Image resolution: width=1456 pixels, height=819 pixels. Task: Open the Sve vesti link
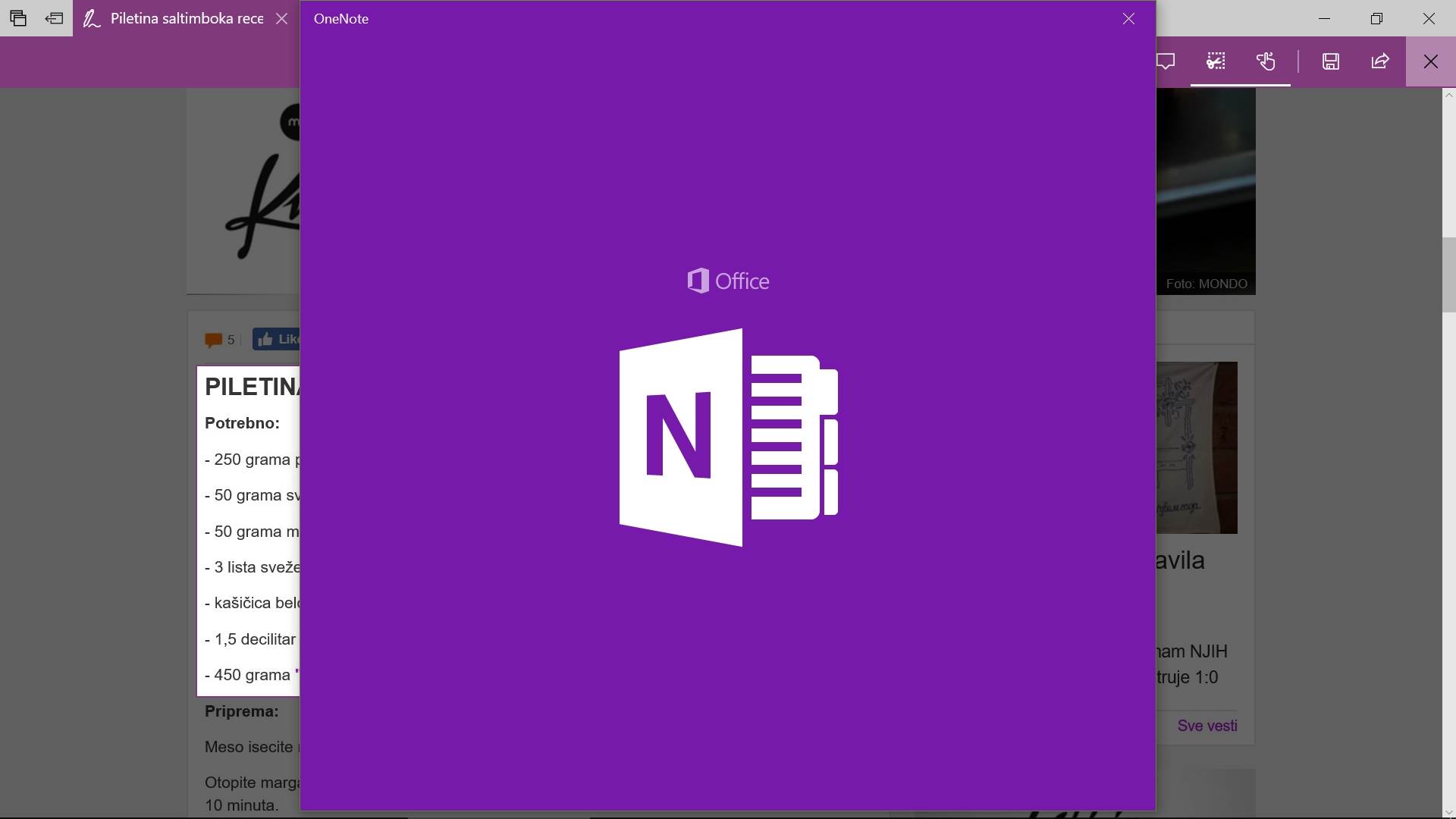(x=1207, y=726)
